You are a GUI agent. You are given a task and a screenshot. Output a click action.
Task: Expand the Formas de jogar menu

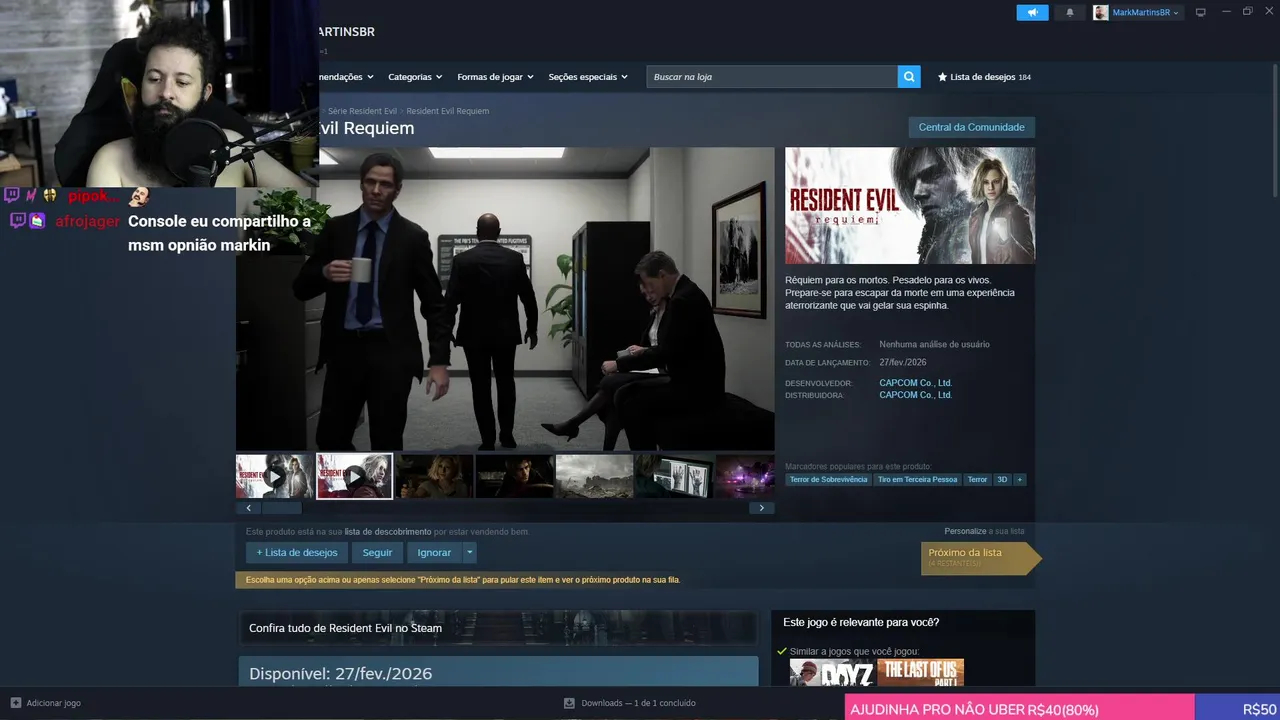tap(495, 77)
